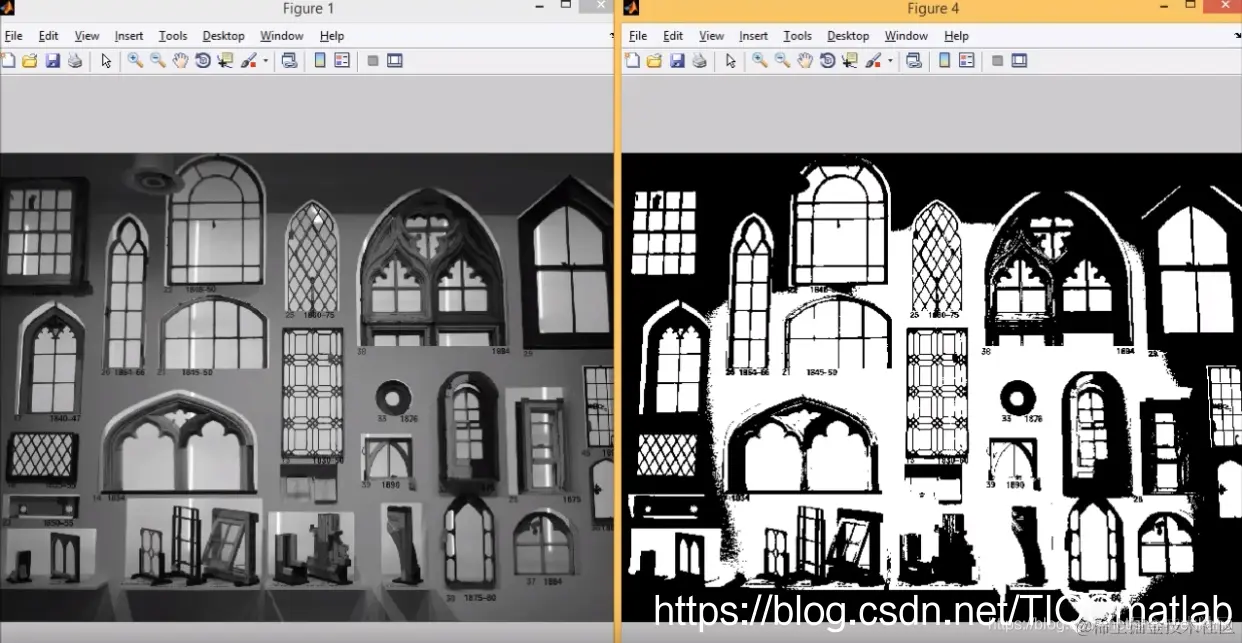
Task: Maximize the Figure 4 window
Action: [x=1191, y=6]
